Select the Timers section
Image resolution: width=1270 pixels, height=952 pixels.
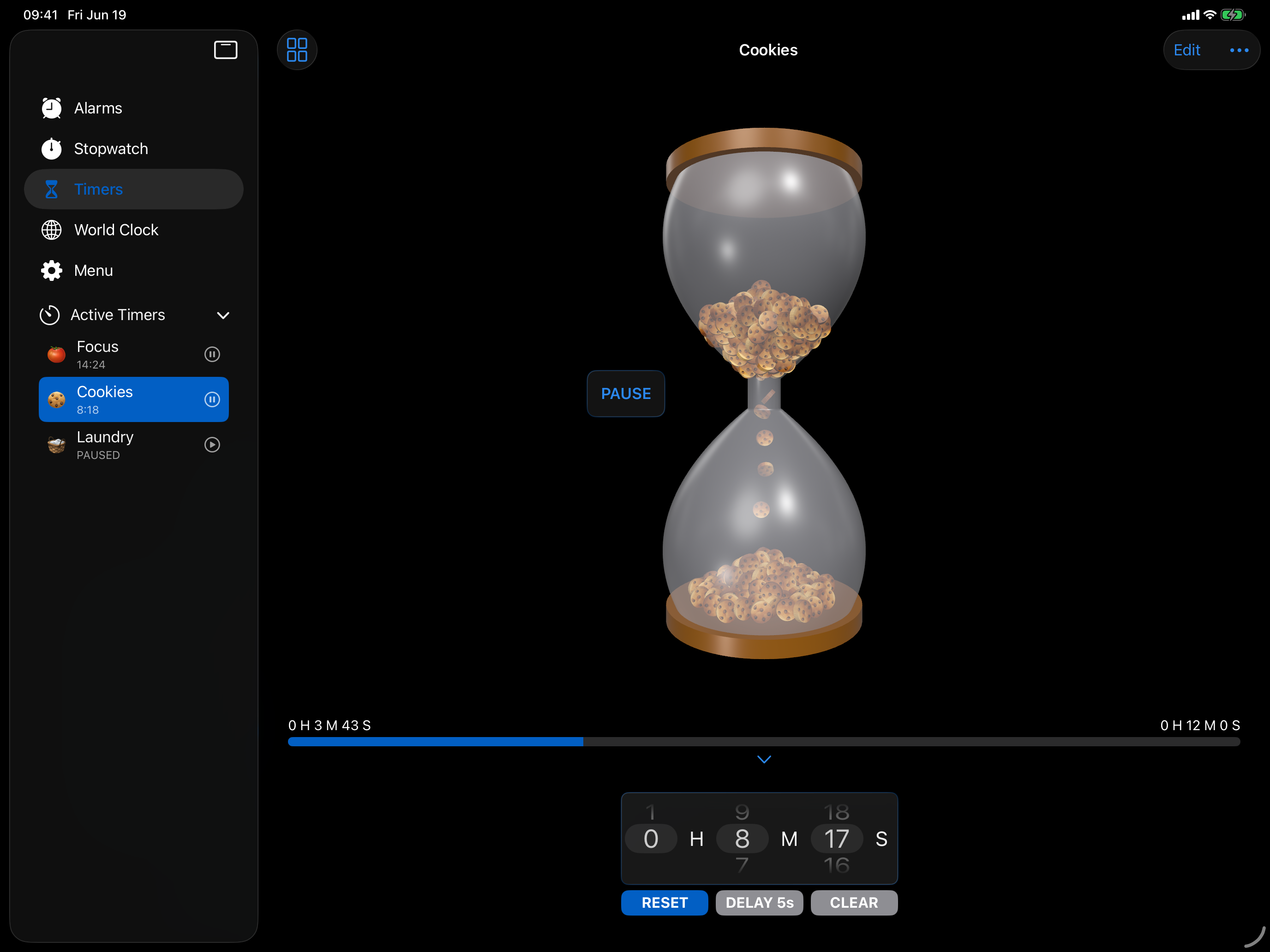(x=134, y=190)
